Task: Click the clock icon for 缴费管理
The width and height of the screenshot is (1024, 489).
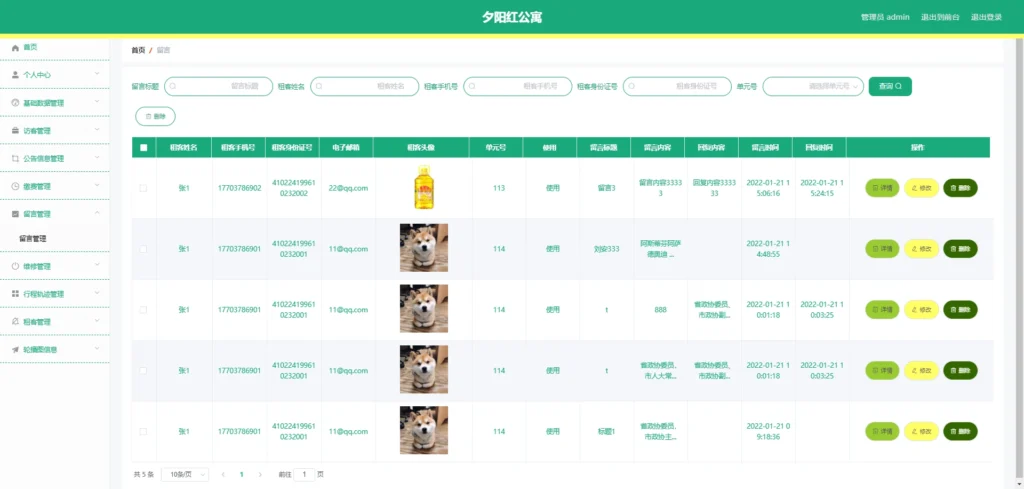Action: 15,186
